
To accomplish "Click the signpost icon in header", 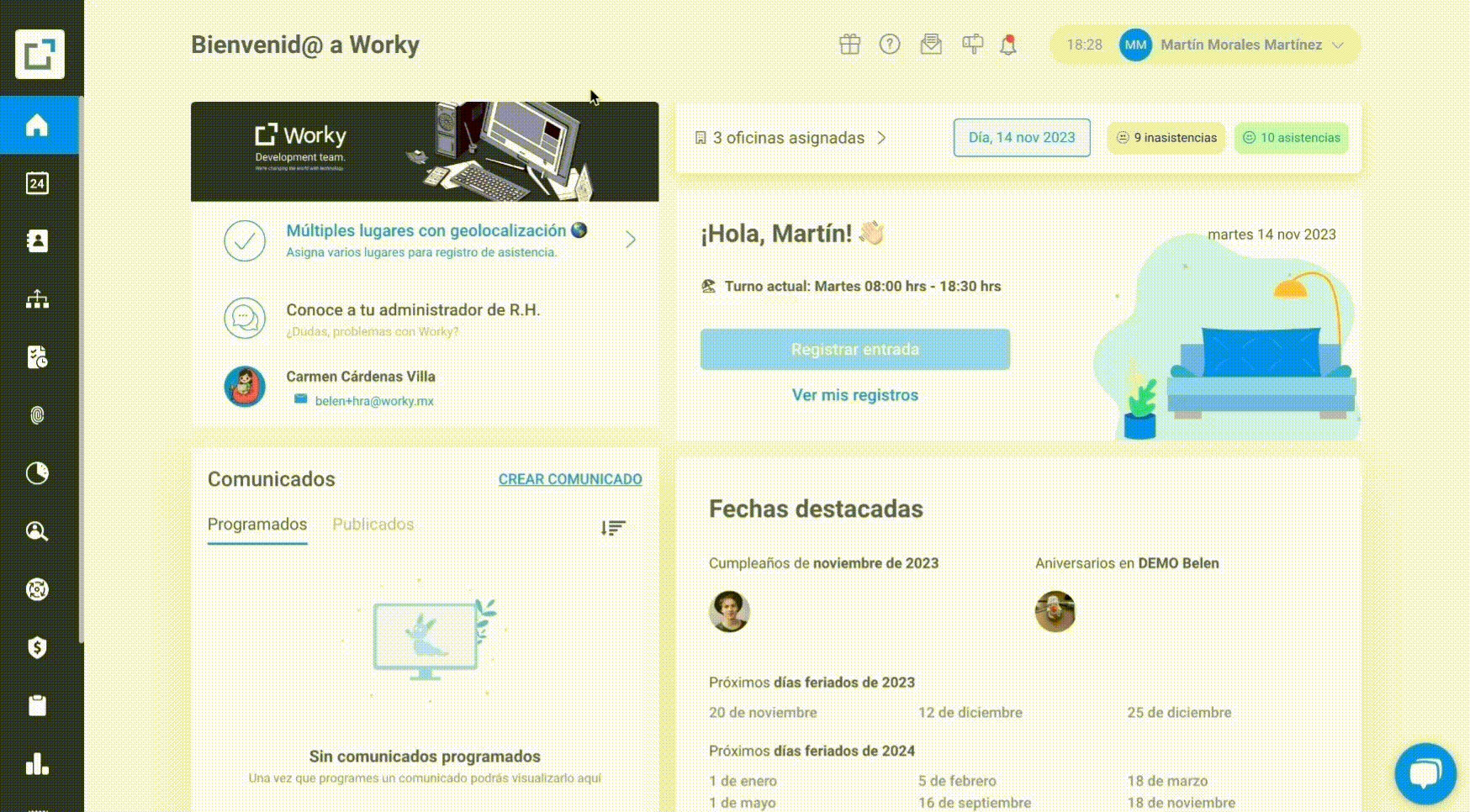I will (972, 45).
